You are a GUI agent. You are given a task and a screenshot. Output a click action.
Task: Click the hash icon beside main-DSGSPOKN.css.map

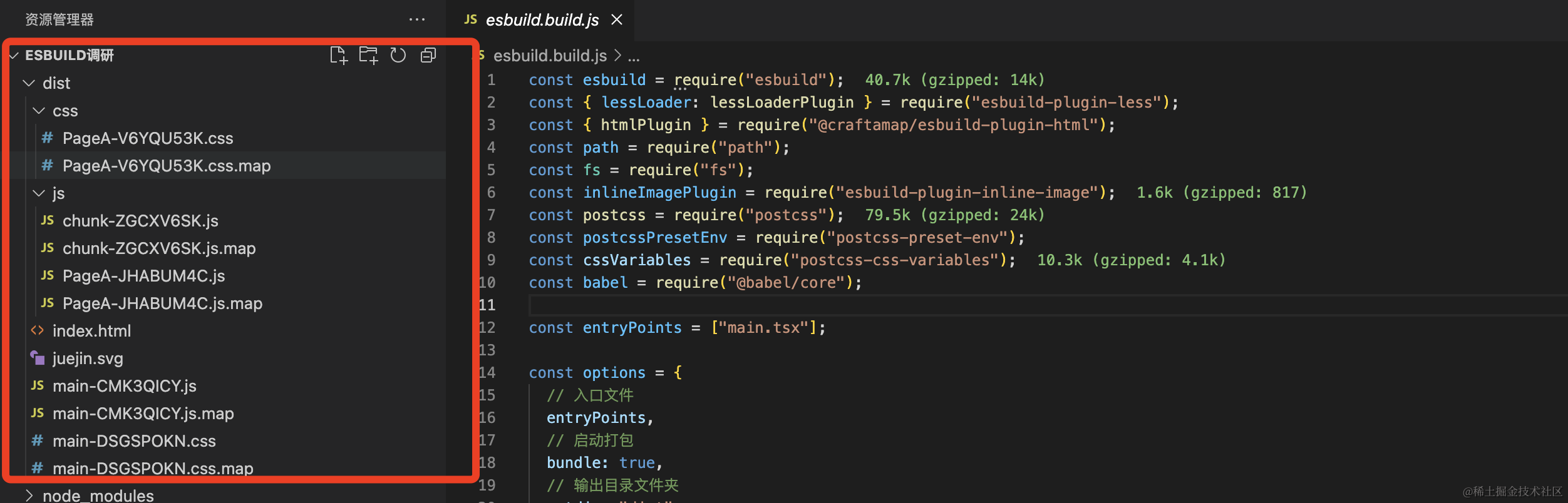pos(38,468)
